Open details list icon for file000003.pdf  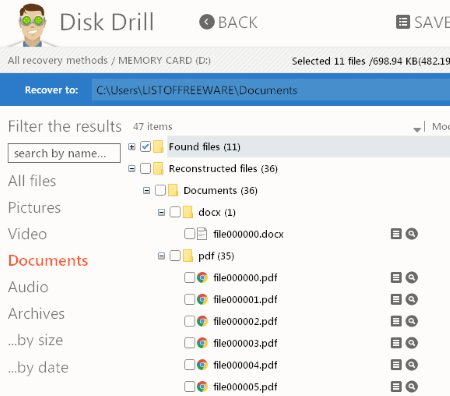pos(396,343)
